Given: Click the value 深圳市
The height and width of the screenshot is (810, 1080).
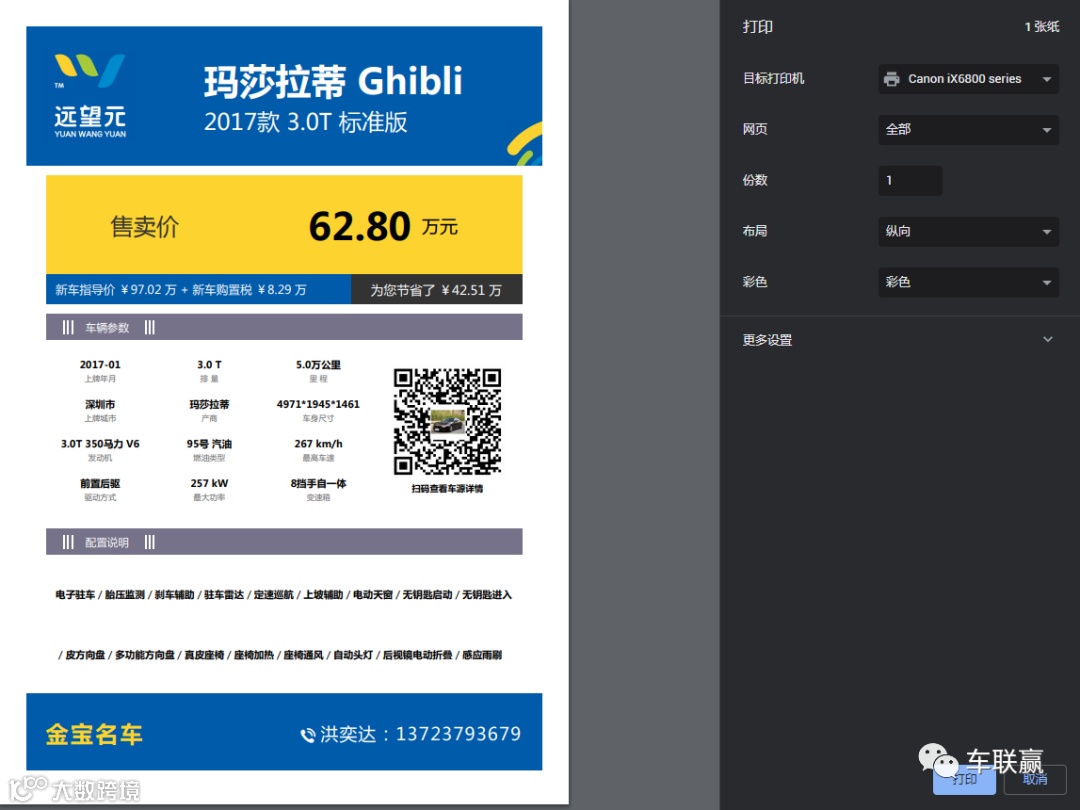Looking at the screenshot, I should tap(100, 404).
